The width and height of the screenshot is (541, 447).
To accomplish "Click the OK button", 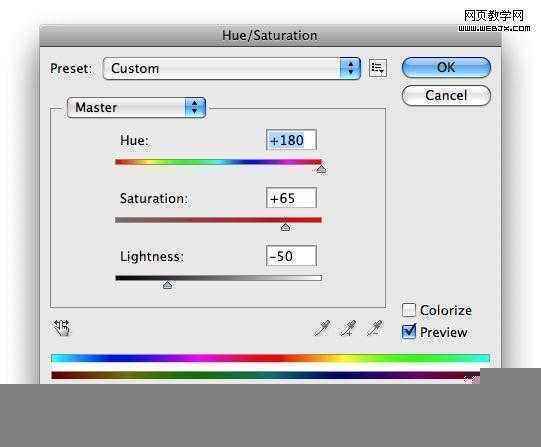I will (446, 67).
